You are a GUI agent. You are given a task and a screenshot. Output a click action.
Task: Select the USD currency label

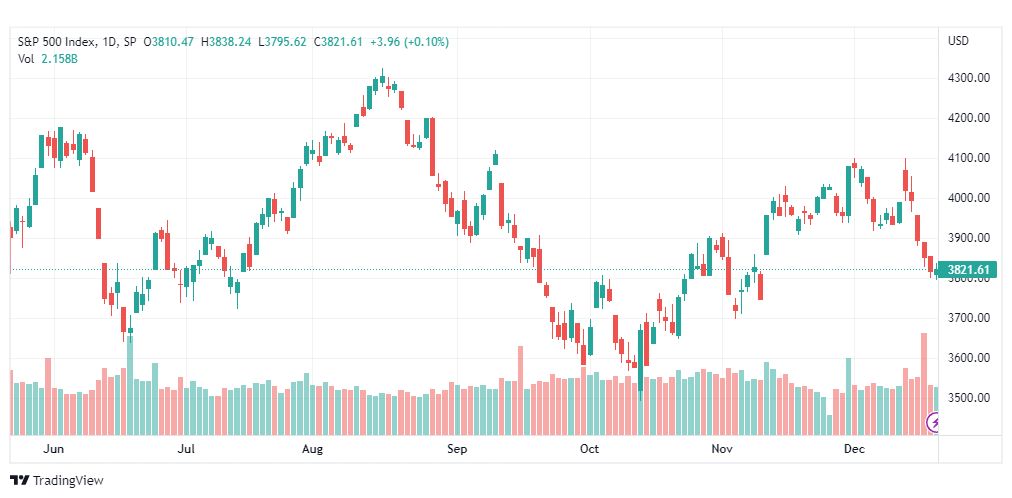tap(958, 41)
